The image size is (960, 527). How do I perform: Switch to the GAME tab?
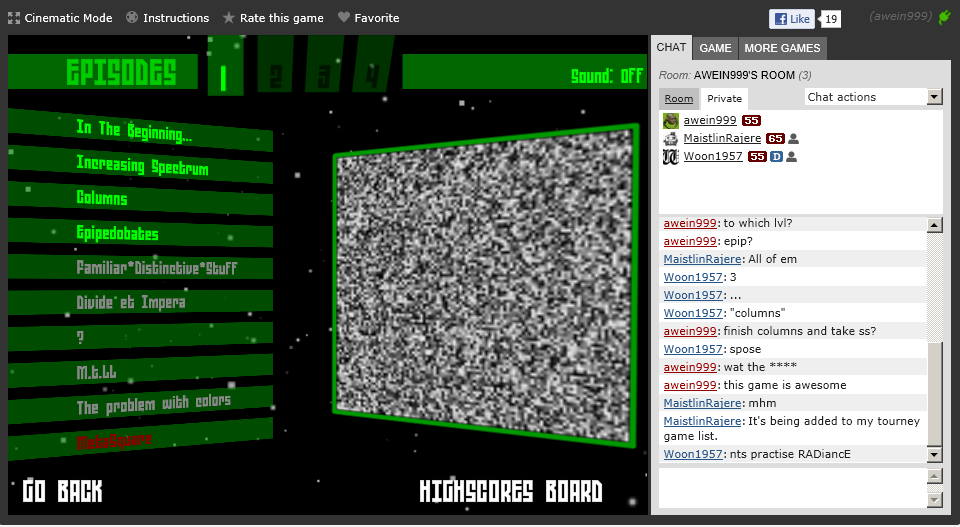coord(715,48)
